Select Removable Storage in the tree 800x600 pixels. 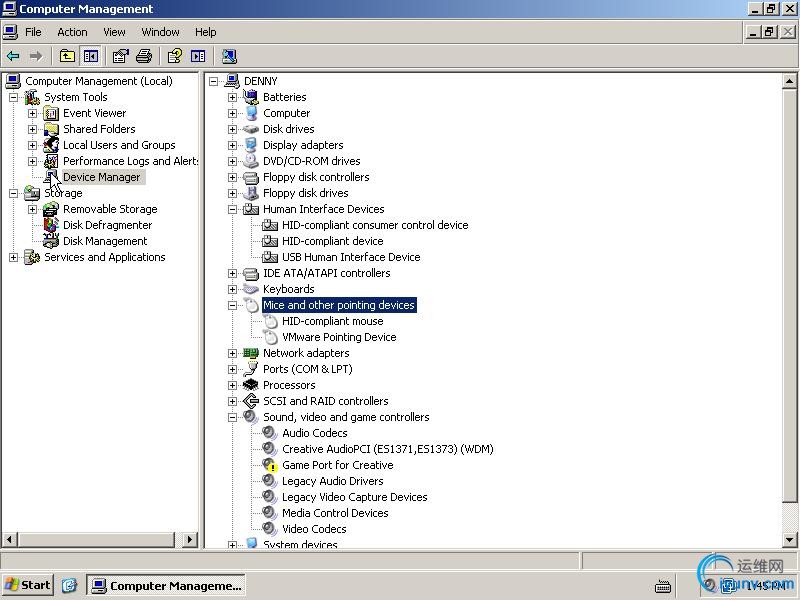[110, 209]
